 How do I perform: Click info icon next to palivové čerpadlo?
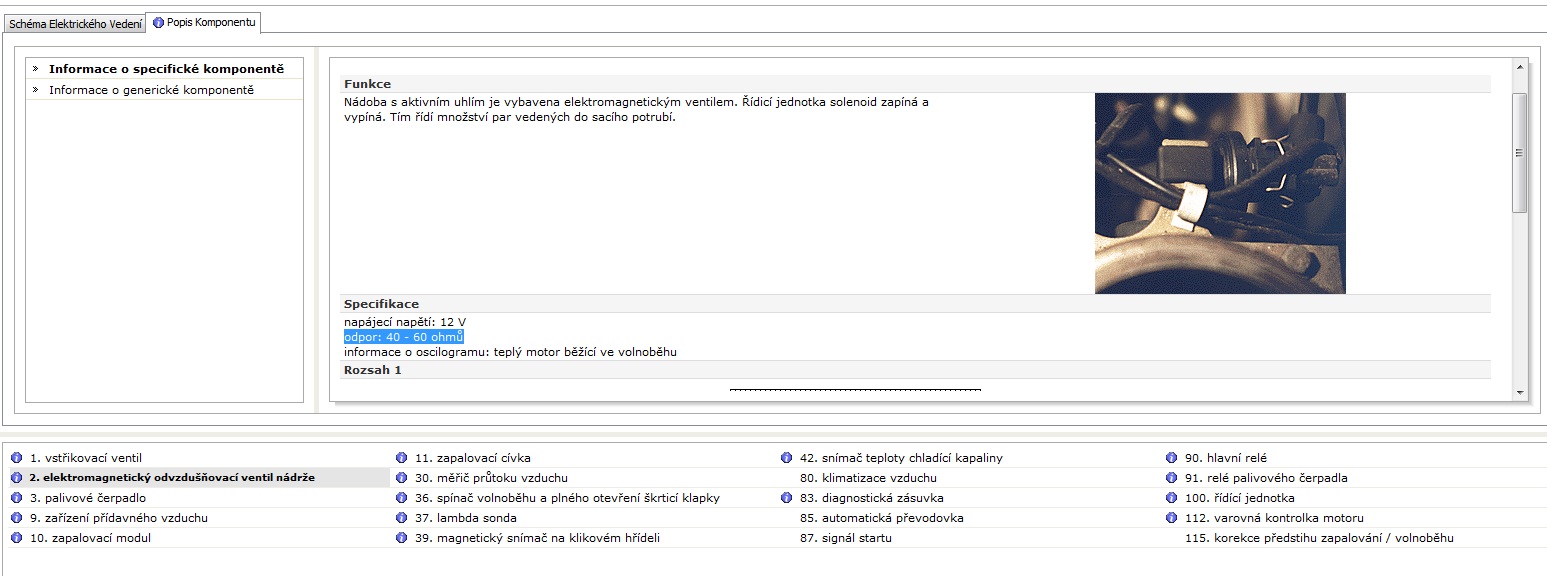pyautogui.click(x=16, y=498)
